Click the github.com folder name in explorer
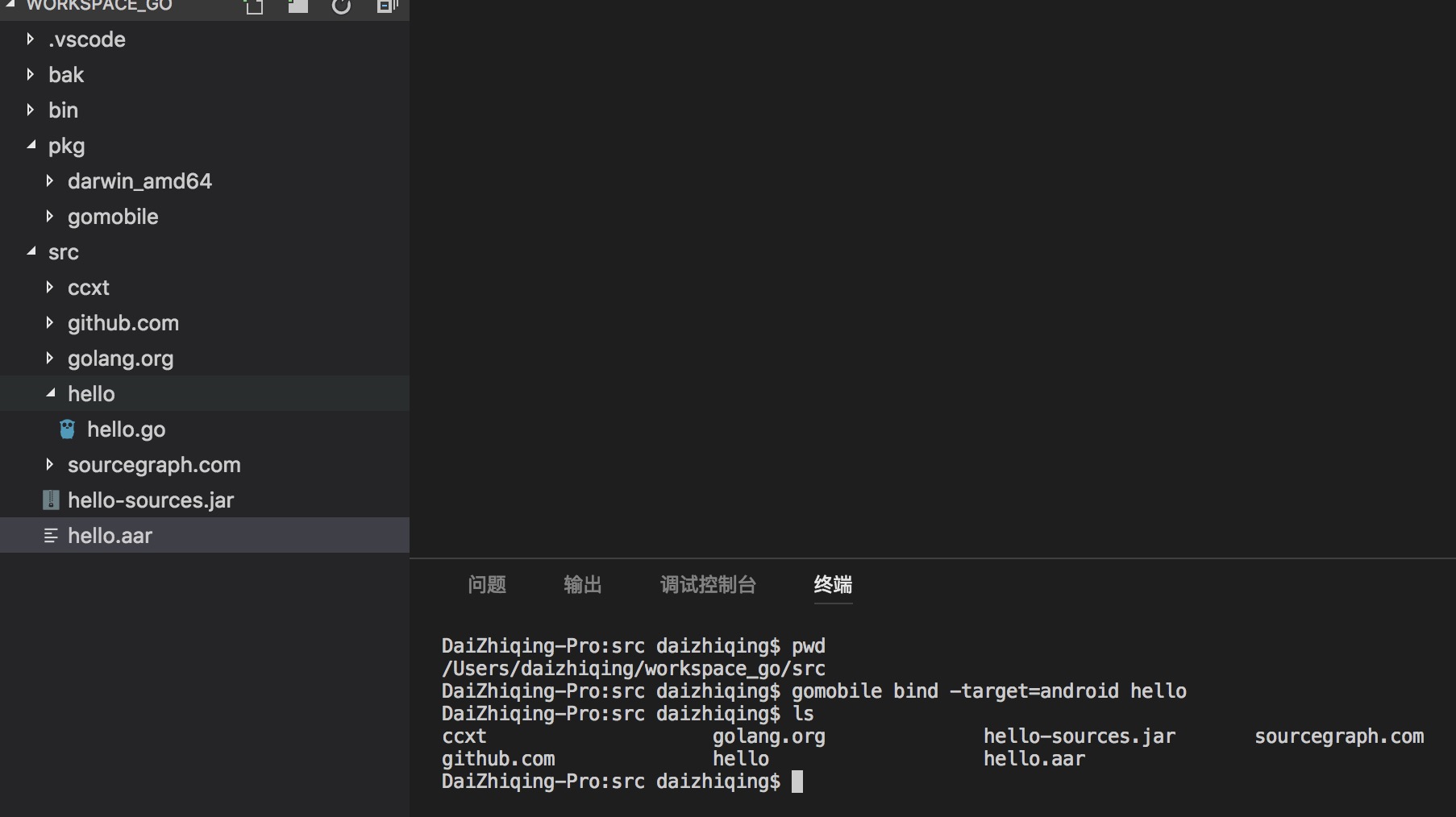1456x817 pixels. coord(123,323)
